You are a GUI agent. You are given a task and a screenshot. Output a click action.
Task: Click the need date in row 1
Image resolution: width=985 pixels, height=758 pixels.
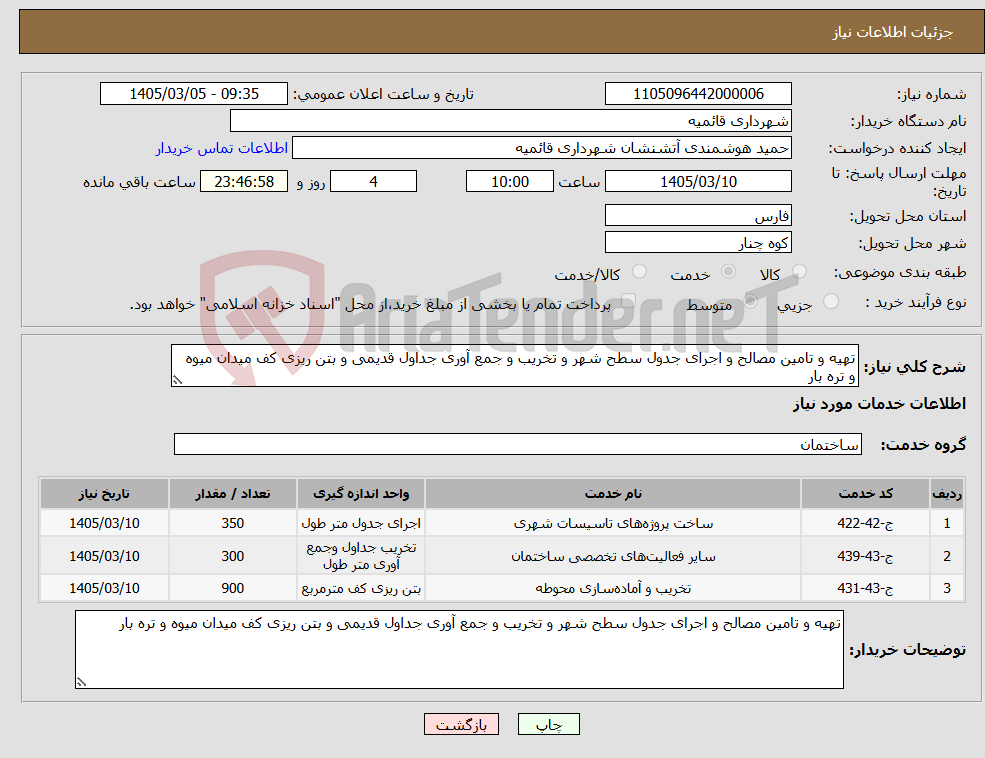click(x=104, y=523)
